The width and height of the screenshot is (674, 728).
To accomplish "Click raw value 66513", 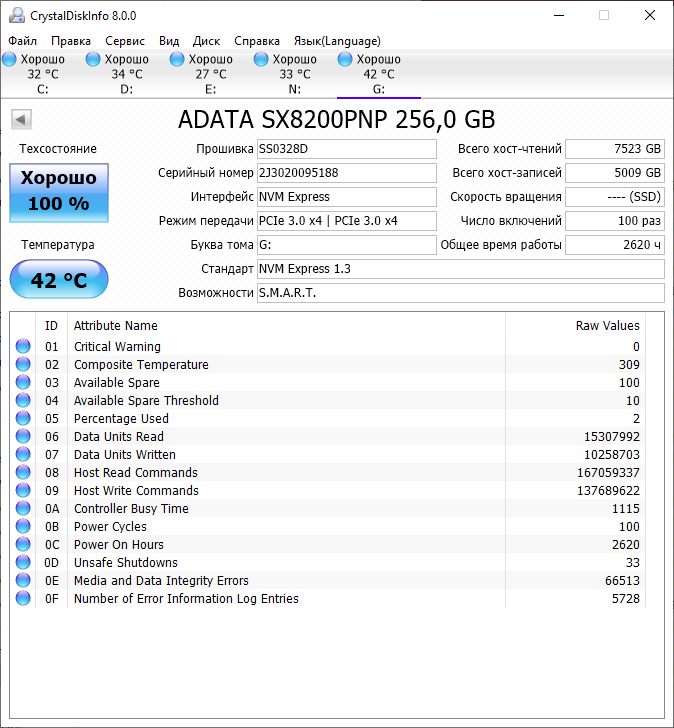I will pyautogui.click(x=622, y=580).
